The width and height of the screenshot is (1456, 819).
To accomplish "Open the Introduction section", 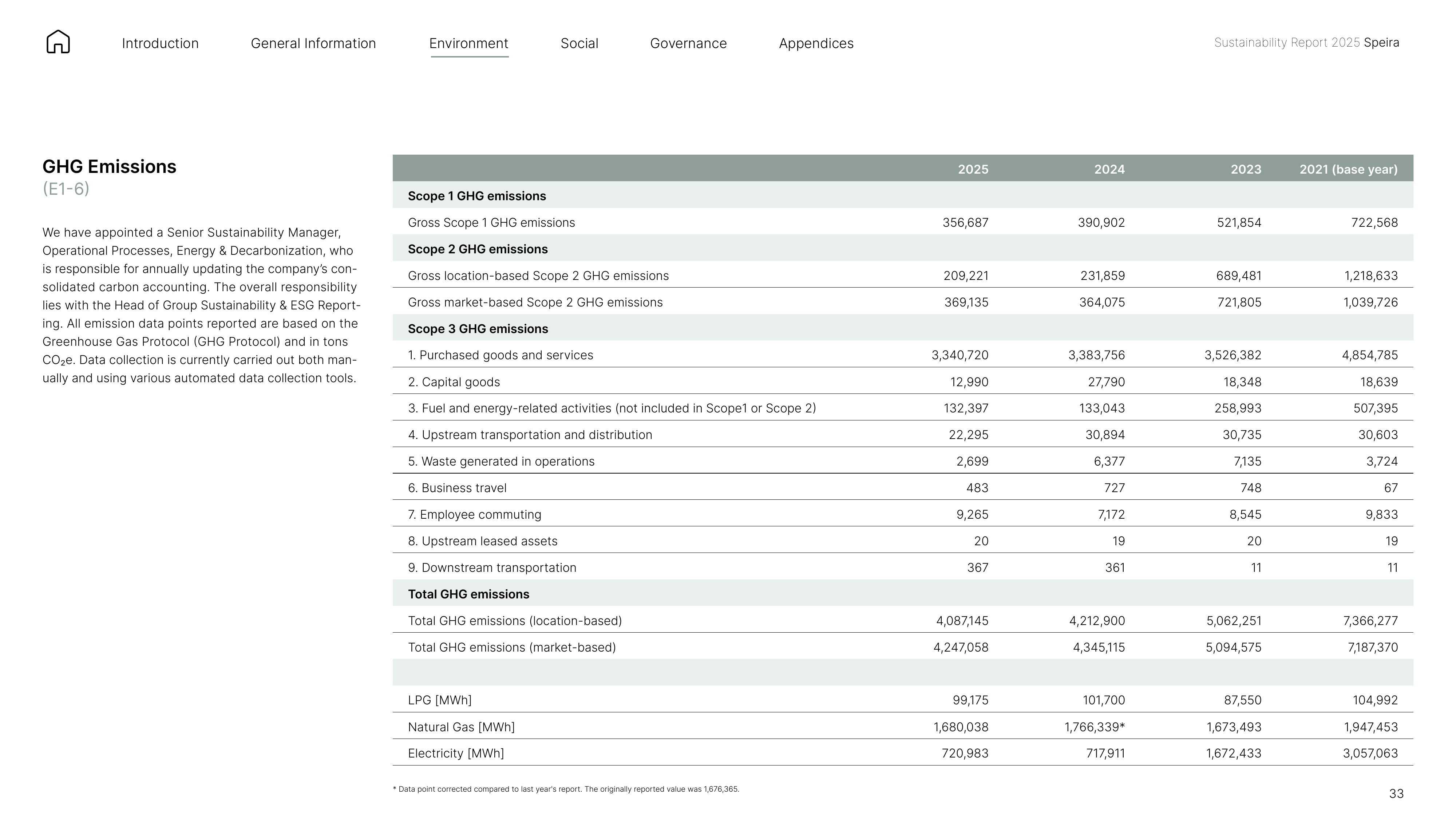I will tap(160, 44).
